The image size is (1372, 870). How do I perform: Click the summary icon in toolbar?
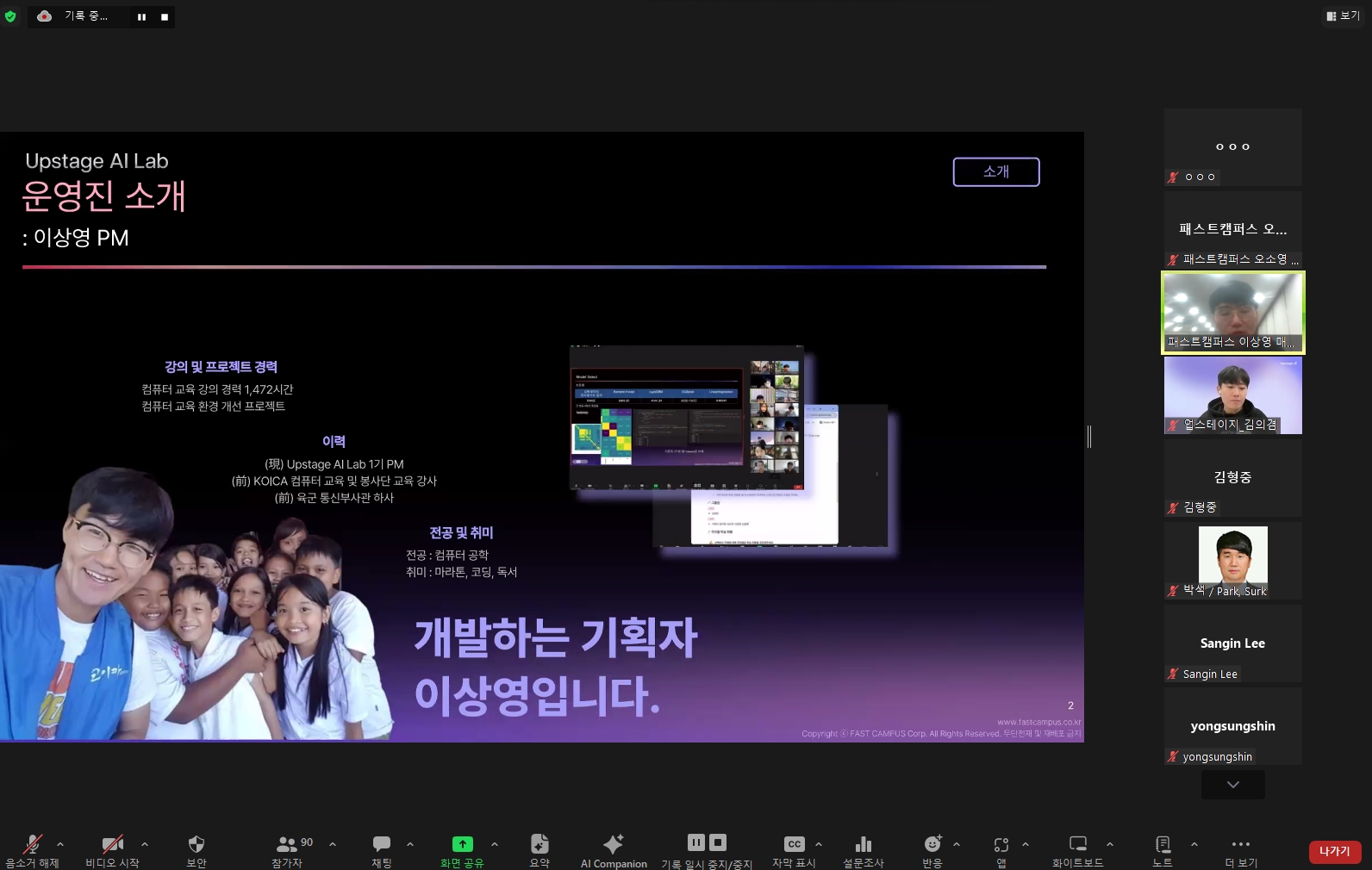tap(539, 844)
